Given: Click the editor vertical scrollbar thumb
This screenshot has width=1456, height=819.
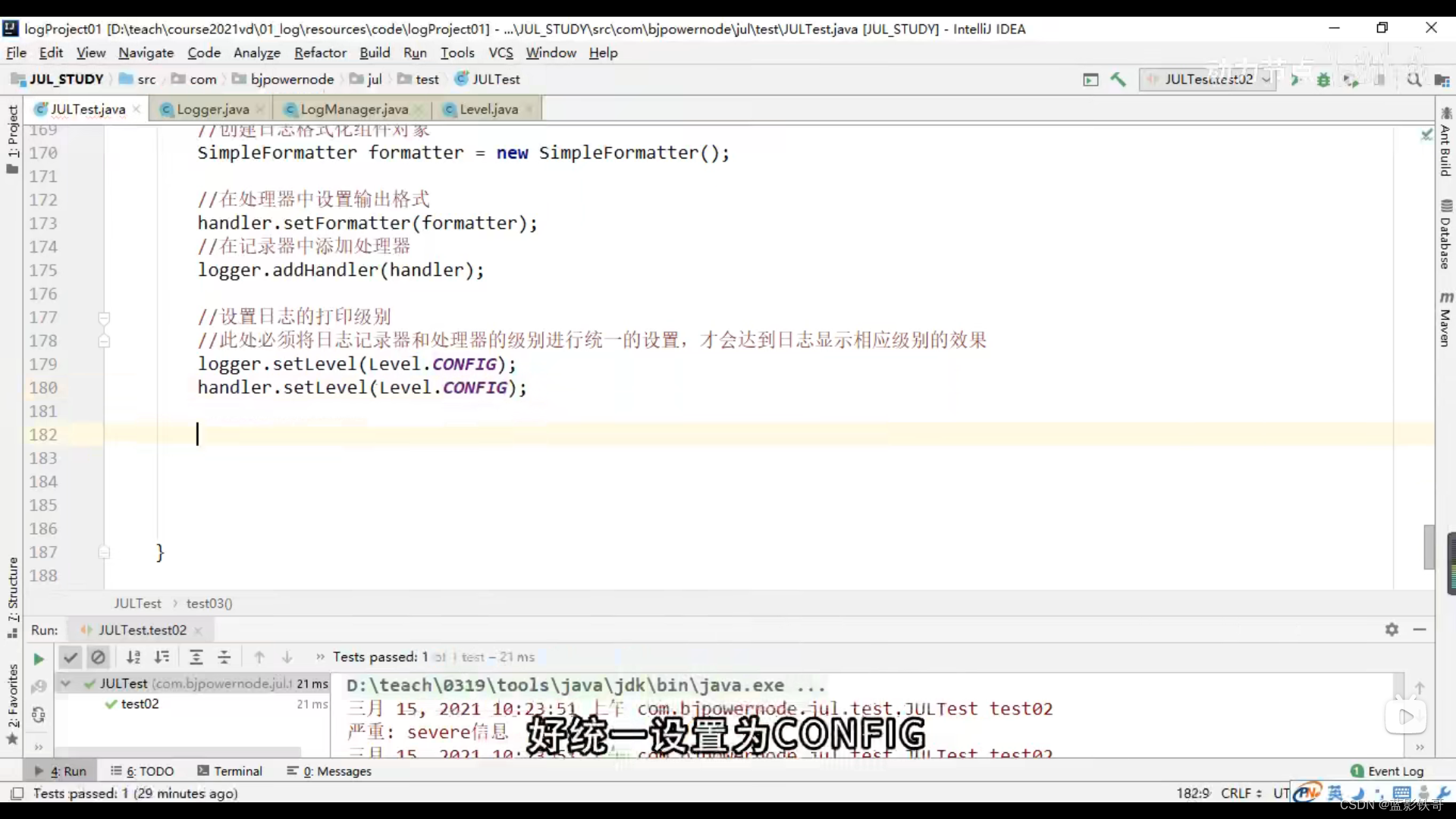Looking at the screenshot, I should coord(1429,547).
